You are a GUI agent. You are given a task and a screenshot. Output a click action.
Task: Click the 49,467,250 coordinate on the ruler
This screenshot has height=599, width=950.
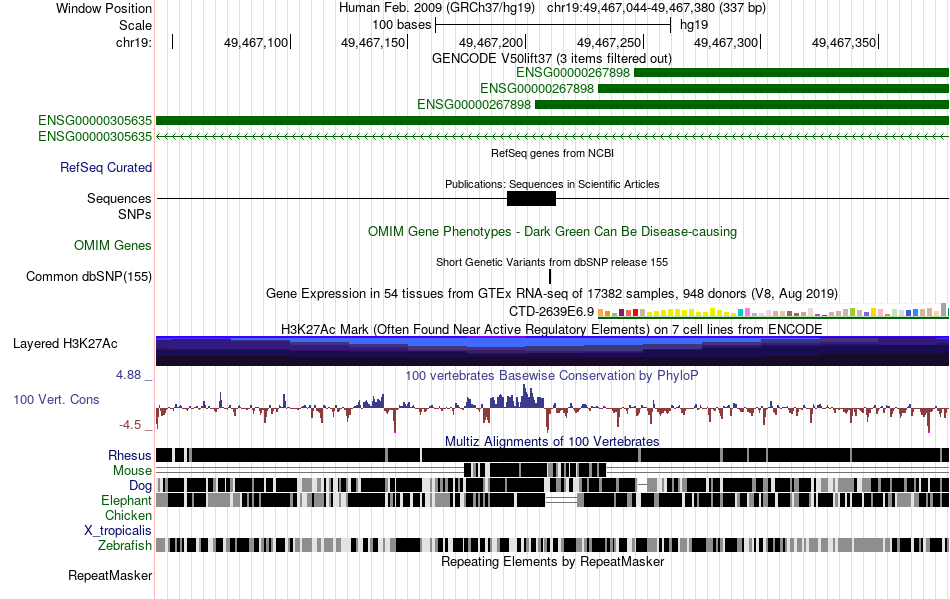coord(608,42)
